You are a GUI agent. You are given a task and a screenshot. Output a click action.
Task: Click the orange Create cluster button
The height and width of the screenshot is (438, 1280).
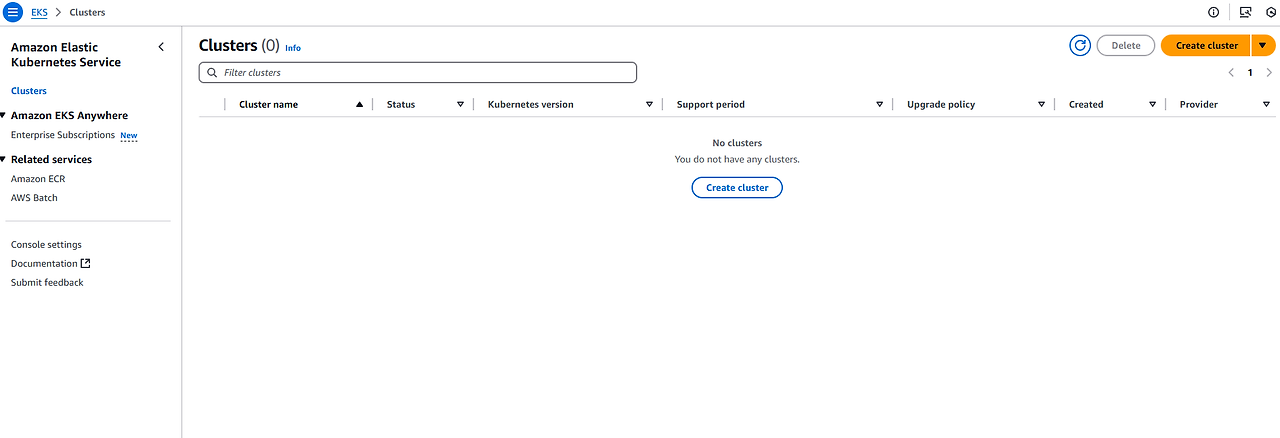[x=1206, y=45]
